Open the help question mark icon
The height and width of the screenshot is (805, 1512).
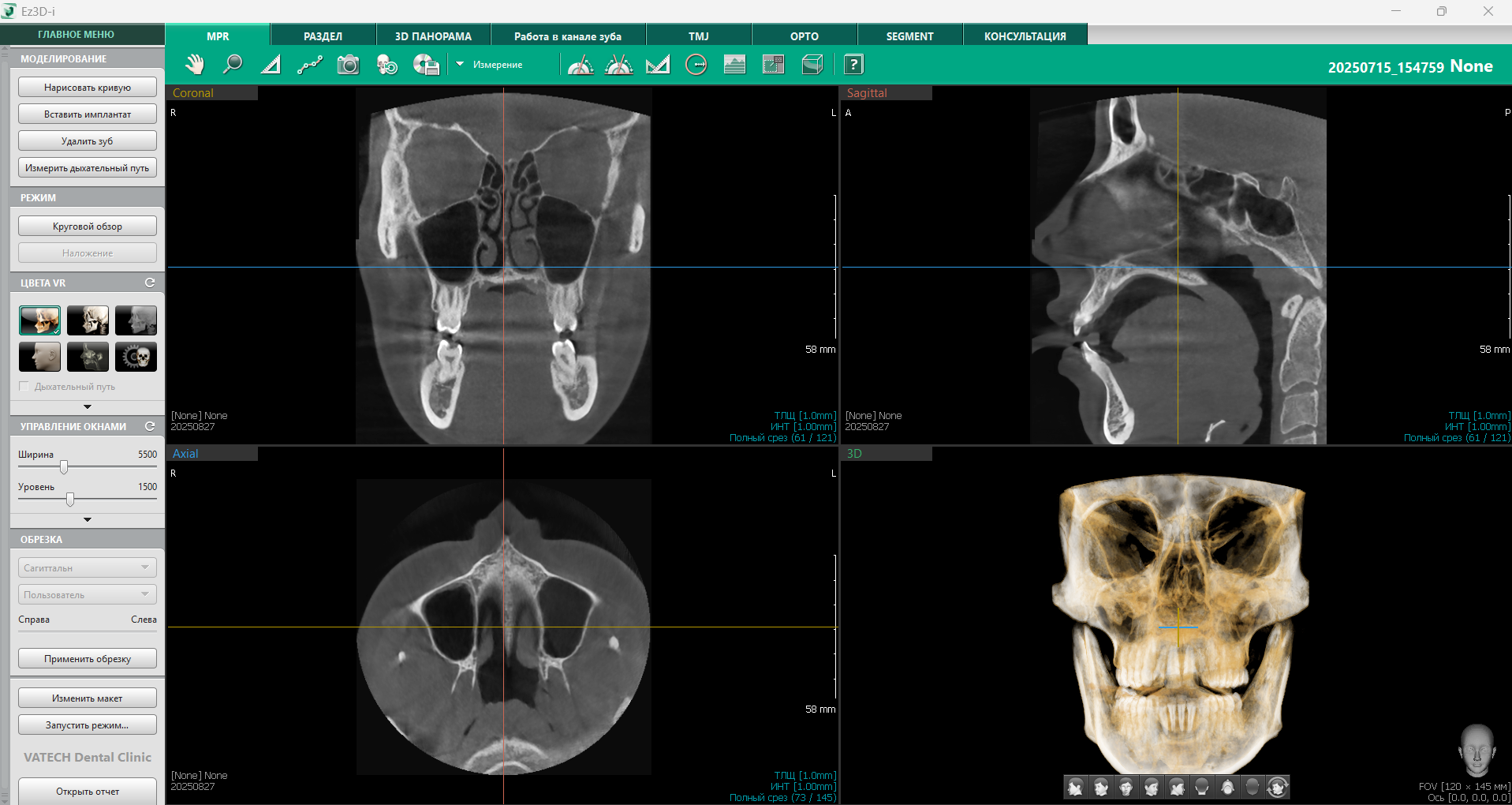click(853, 65)
